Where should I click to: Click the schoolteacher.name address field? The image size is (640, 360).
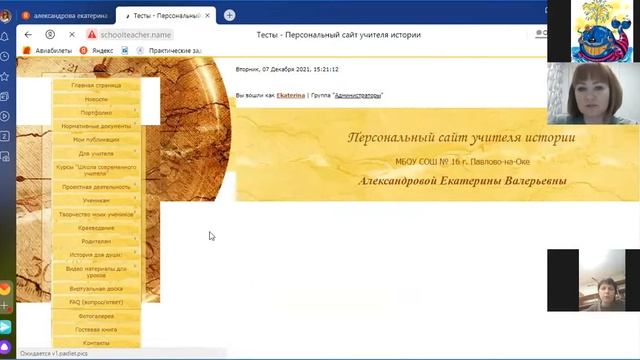(x=136, y=35)
